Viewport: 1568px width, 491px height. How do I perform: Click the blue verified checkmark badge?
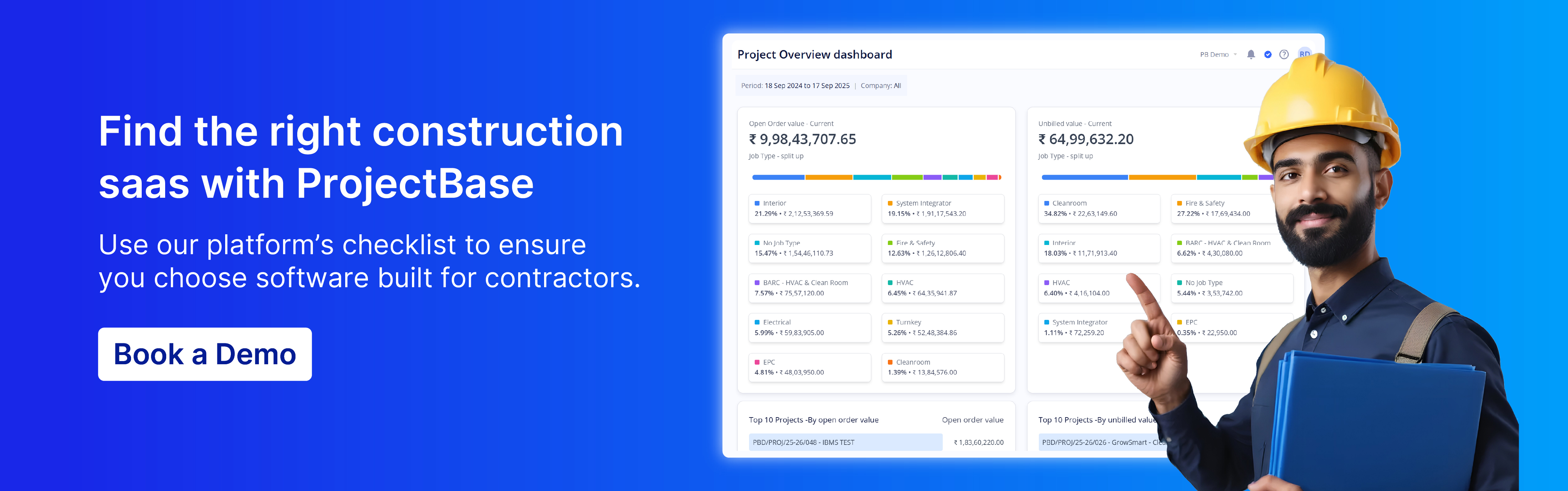click(1267, 55)
